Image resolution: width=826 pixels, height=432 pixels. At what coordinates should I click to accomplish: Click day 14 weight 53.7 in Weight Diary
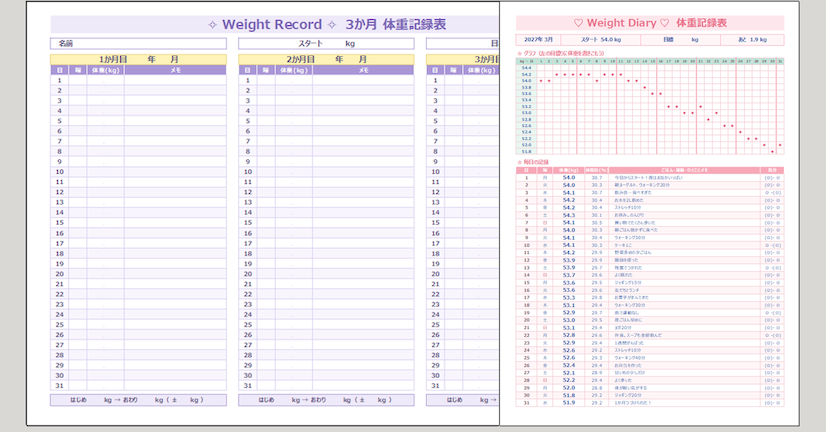point(569,275)
